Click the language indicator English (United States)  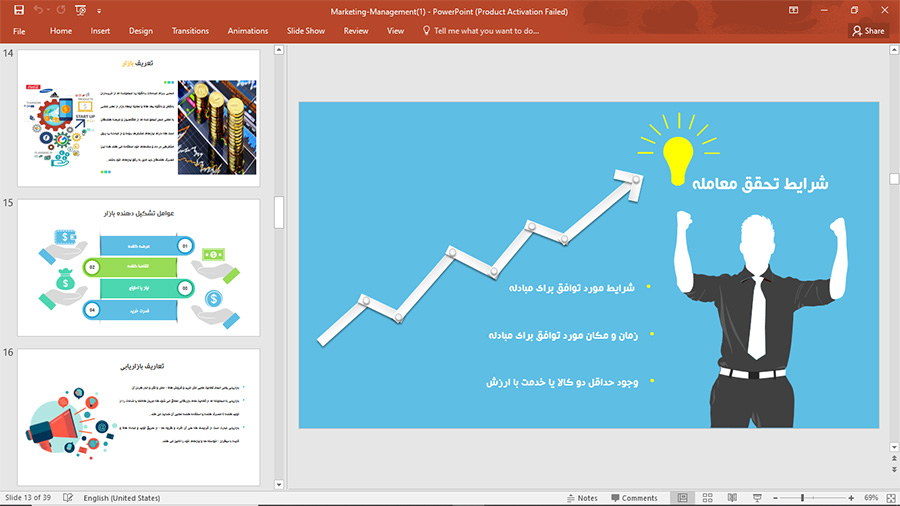pos(124,498)
